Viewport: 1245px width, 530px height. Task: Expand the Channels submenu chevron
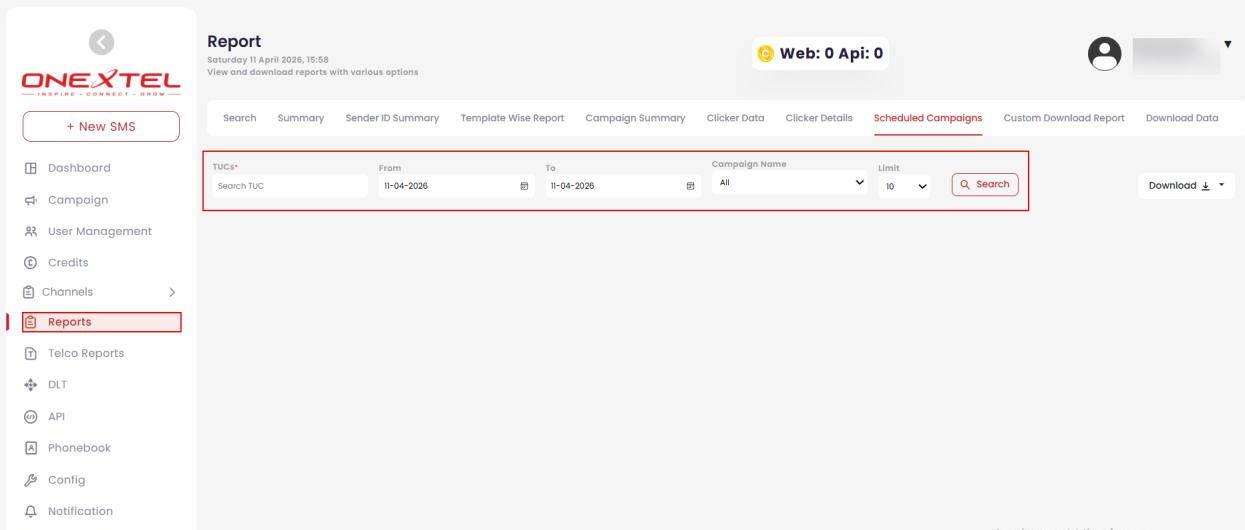tap(172, 292)
